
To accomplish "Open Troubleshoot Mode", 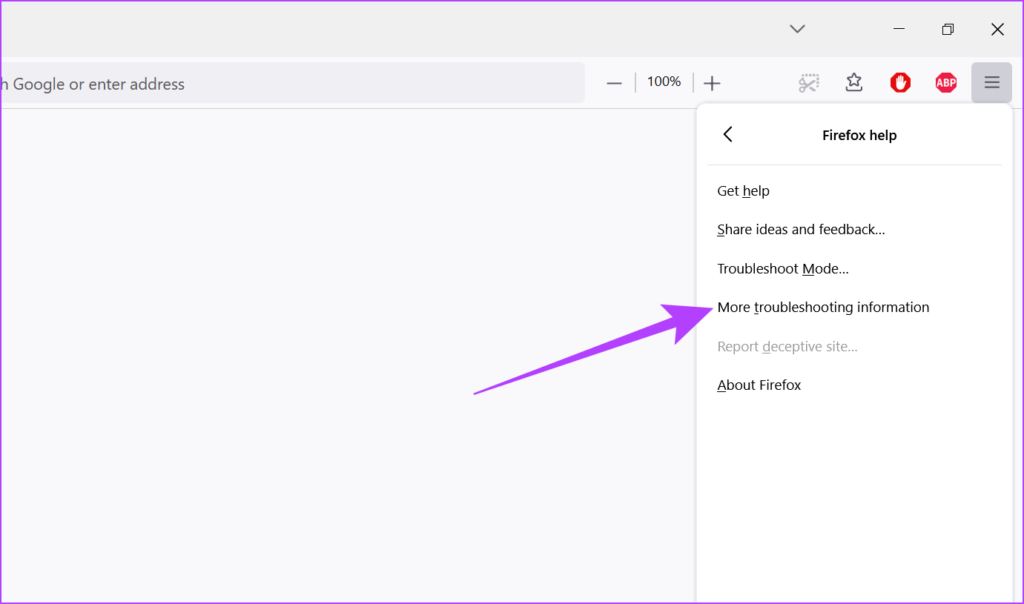I will tap(783, 268).
